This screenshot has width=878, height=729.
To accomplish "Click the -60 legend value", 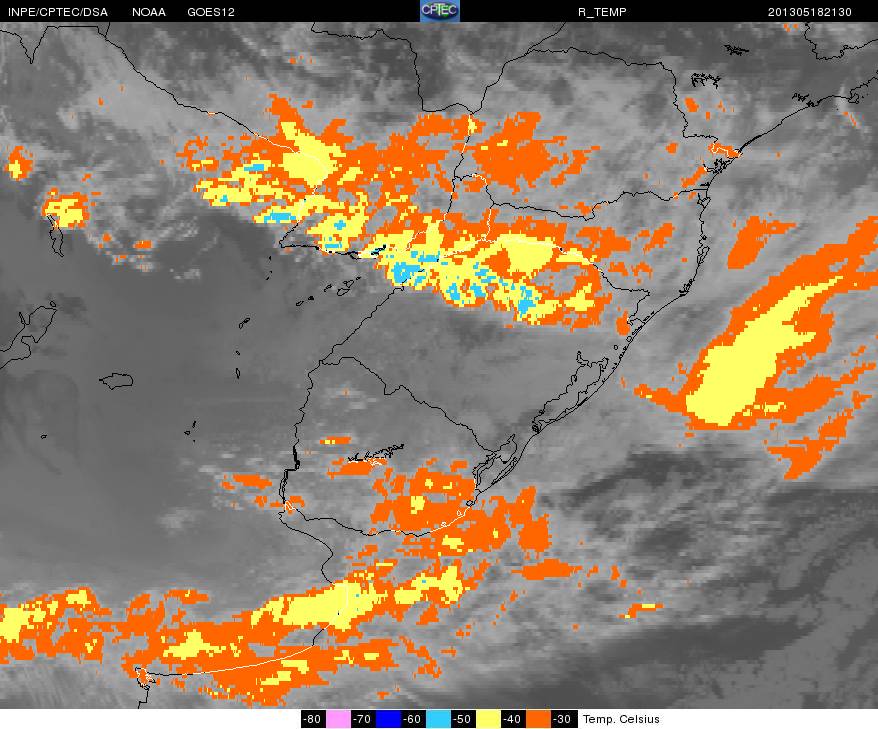I will pyautogui.click(x=413, y=719).
